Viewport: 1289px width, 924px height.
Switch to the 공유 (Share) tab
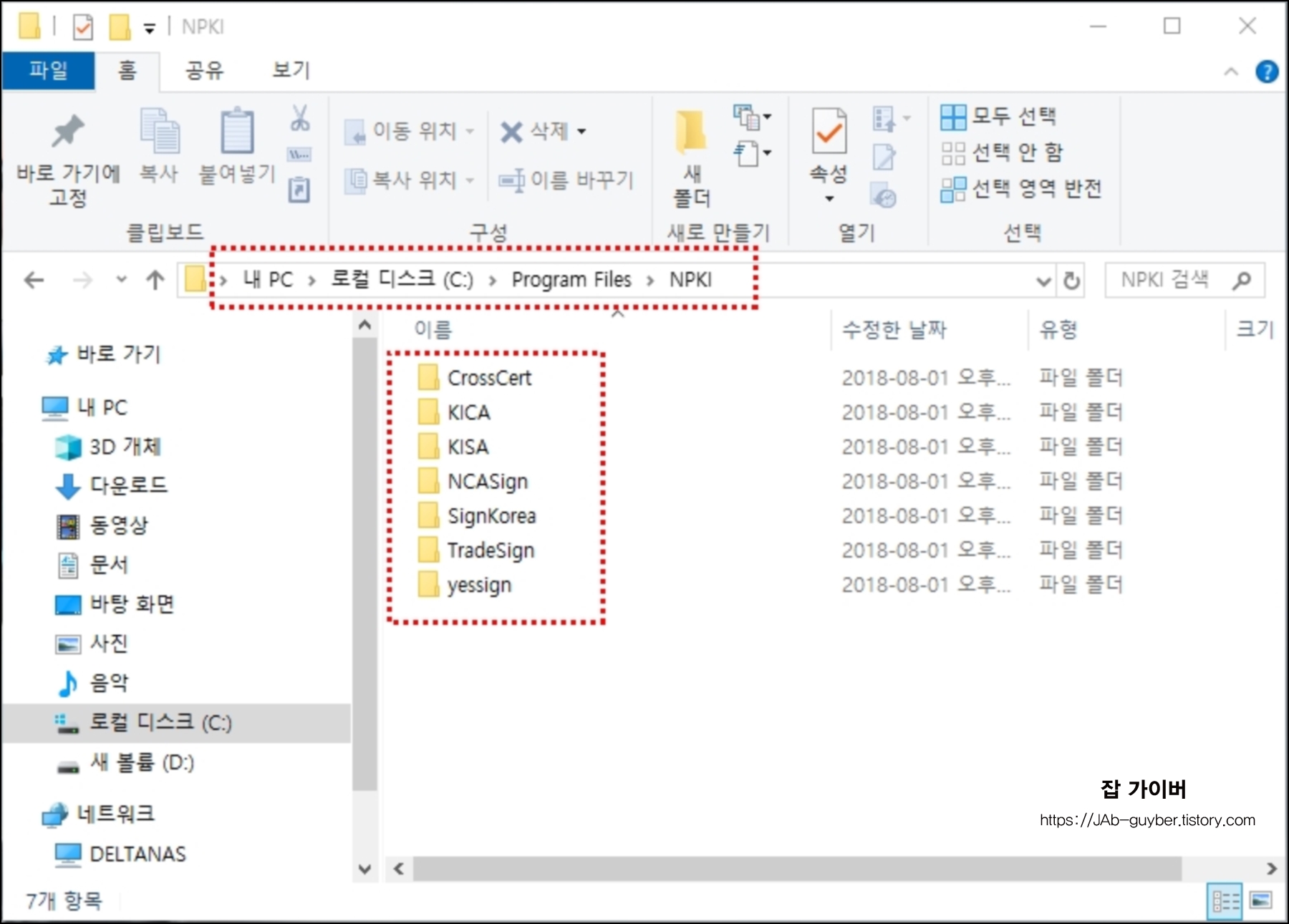pos(205,70)
